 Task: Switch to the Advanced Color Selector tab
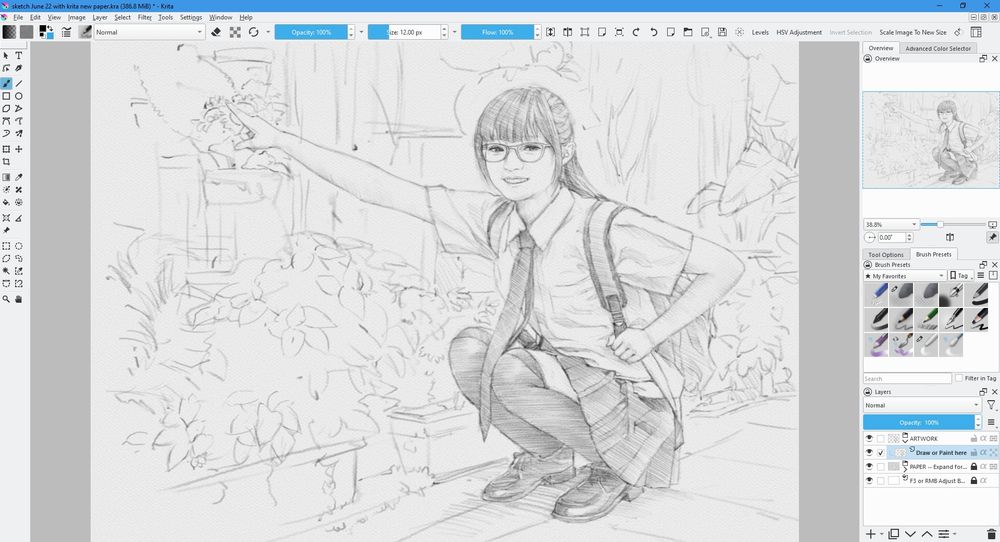click(938, 48)
